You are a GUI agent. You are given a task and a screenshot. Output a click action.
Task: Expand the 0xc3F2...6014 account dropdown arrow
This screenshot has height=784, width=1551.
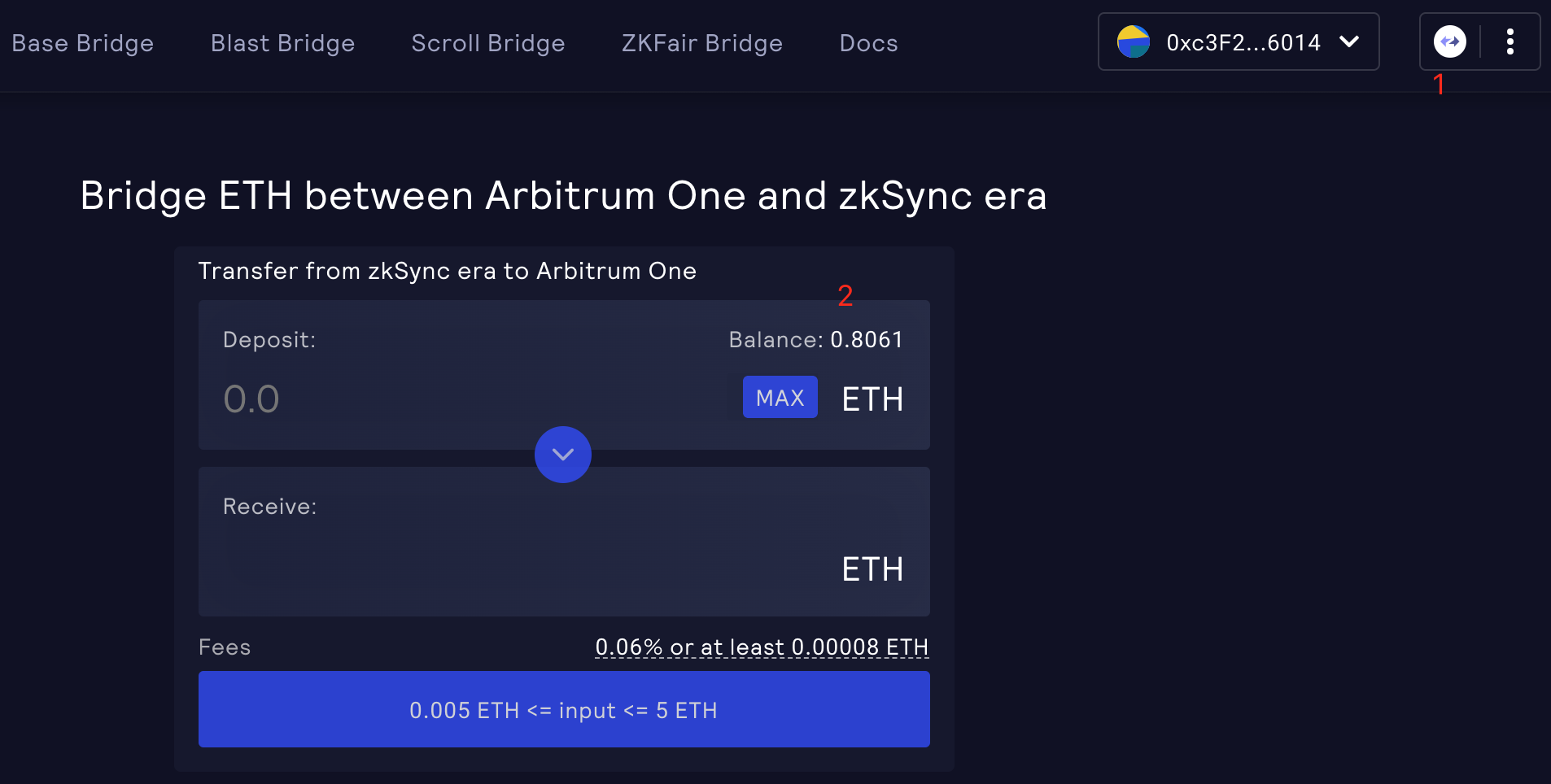pyautogui.click(x=1349, y=41)
